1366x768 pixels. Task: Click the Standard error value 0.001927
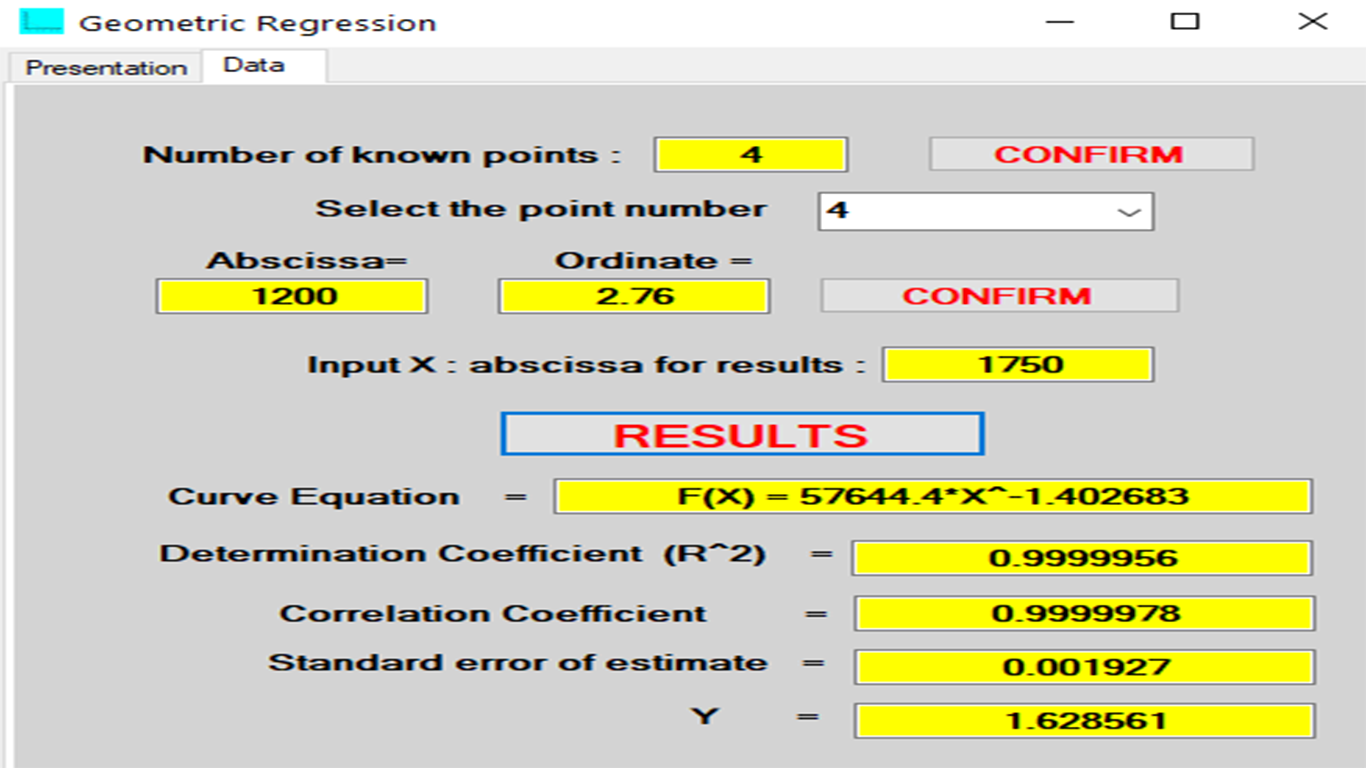point(1084,667)
